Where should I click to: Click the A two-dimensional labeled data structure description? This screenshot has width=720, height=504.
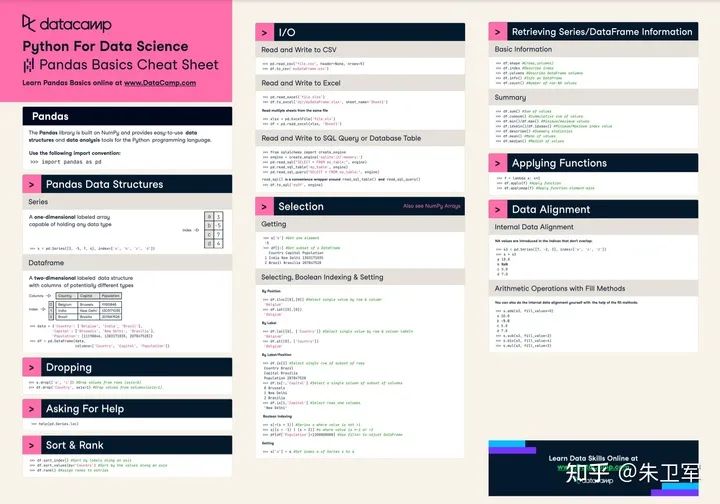click(x=81, y=281)
